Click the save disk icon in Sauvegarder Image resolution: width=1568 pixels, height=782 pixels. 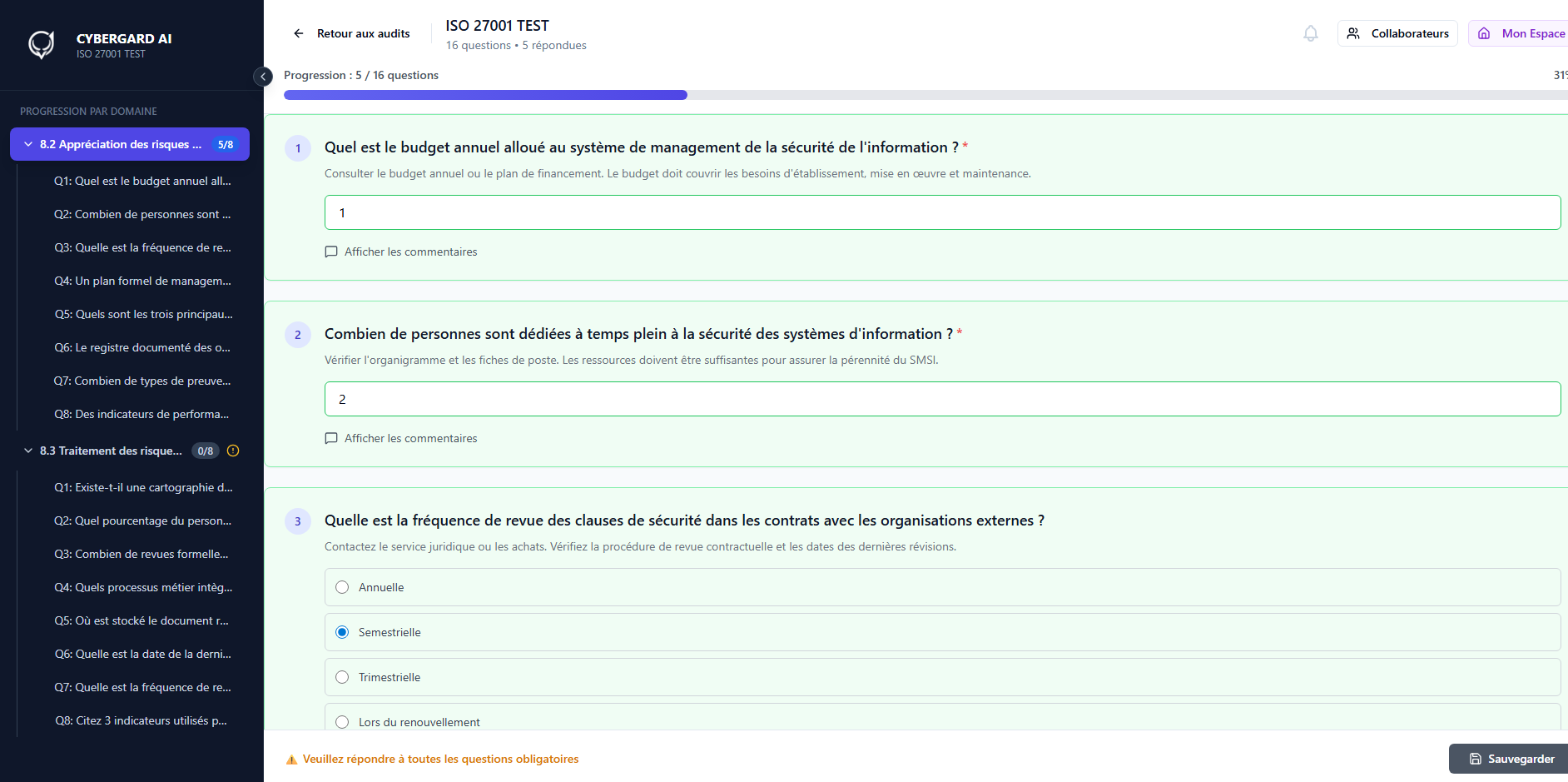click(x=1476, y=759)
